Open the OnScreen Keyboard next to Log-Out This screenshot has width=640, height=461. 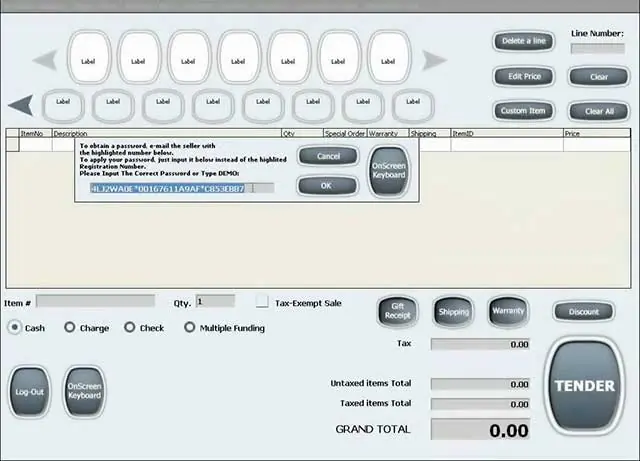tap(84, 391)
